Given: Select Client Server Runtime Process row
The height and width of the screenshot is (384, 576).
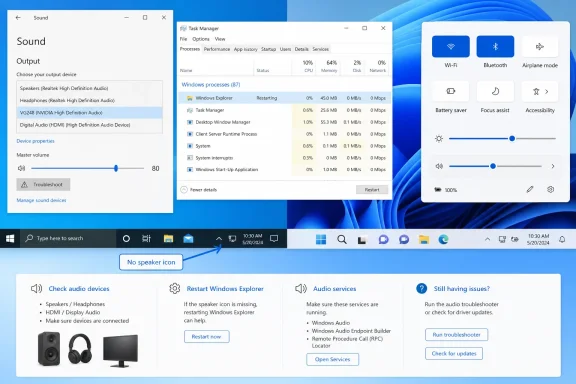Looking at the screenshot, I should point(285,134).
